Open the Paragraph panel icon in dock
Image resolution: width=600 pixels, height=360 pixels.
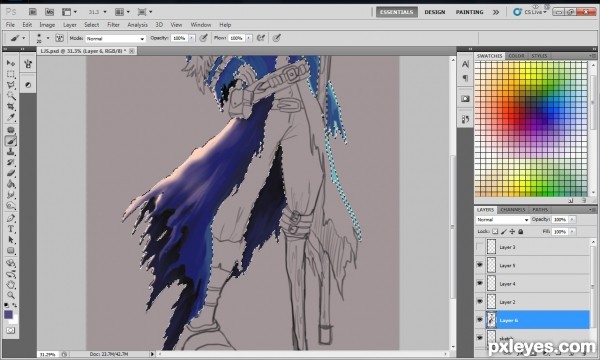pos(465,78)
